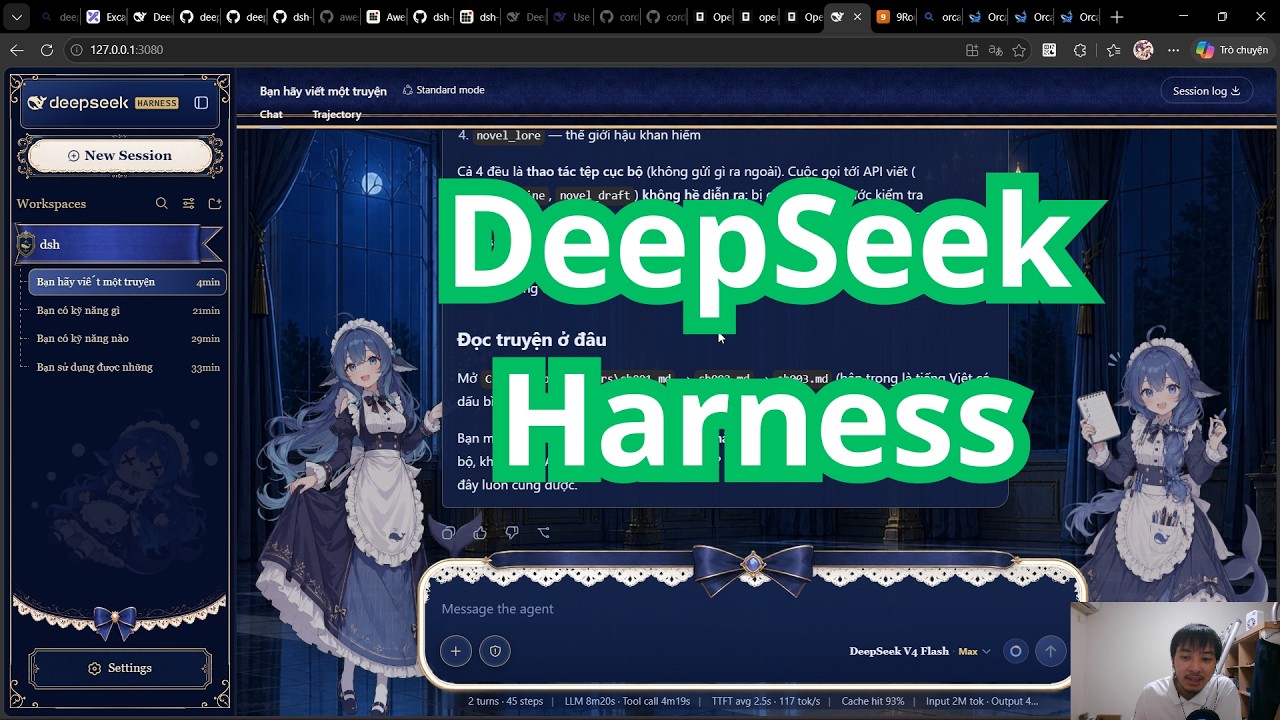This screenshot has width=1280, height=720.
Task: Click the novel_lore code text
Action: click(x=508, y=136)
